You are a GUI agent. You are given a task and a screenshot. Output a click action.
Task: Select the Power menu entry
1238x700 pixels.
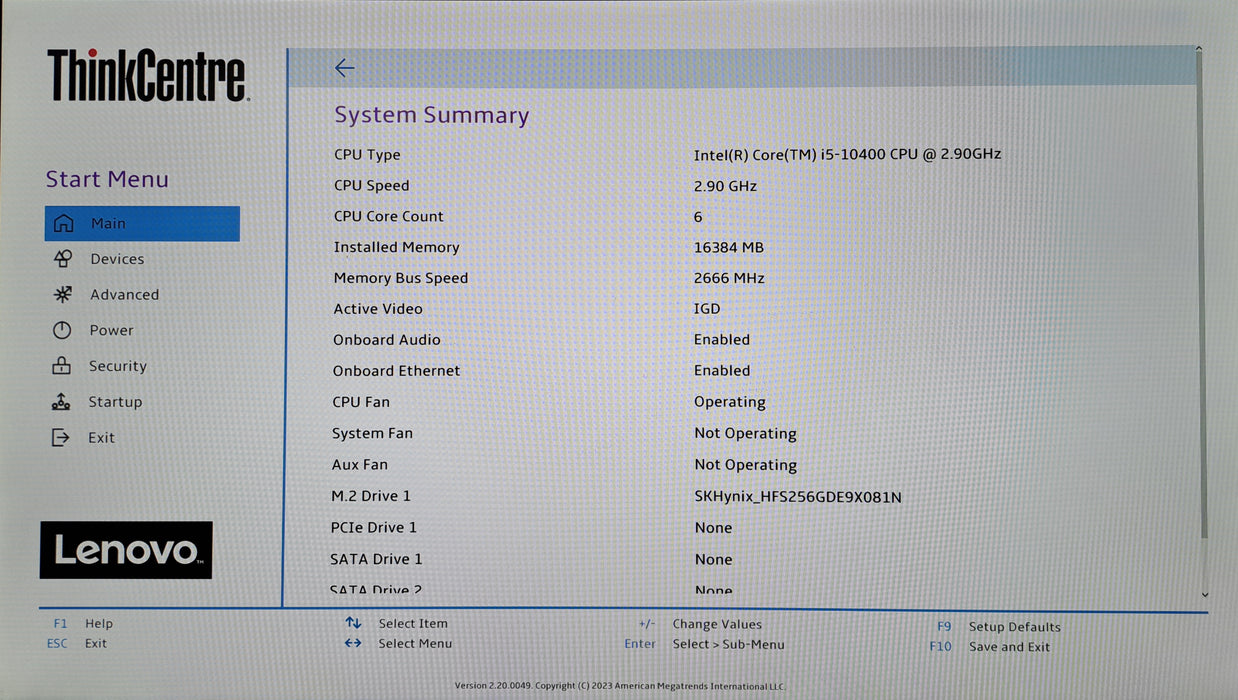[111, 330]
